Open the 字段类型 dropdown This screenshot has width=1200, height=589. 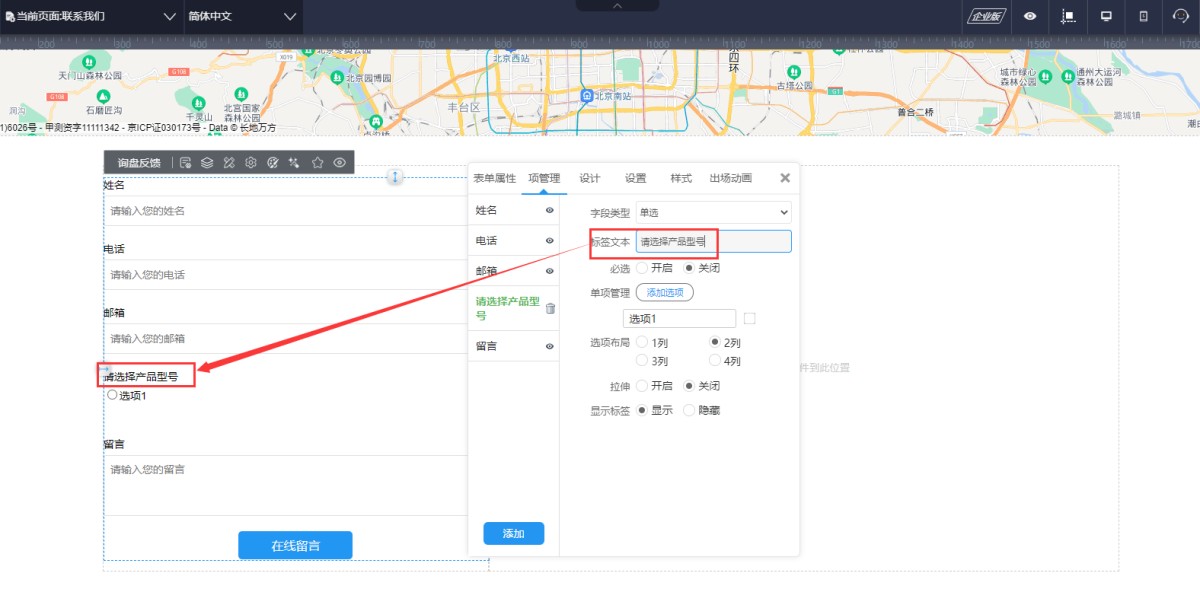[713, 212]
